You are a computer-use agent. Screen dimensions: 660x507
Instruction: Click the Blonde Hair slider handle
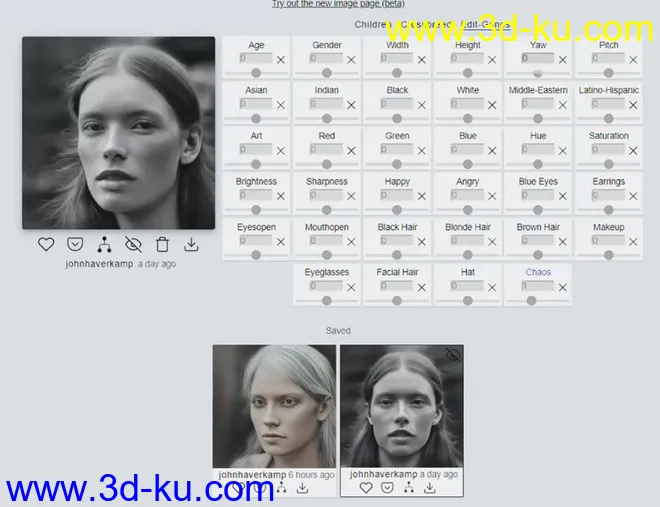(x=468, y=255)
